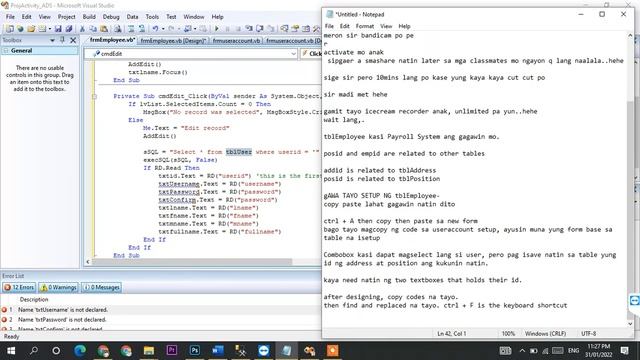Click the Copy icon in Visual Studio toolbar
The width and height of the screenshot is (640, 360).
tap(93, 29)
